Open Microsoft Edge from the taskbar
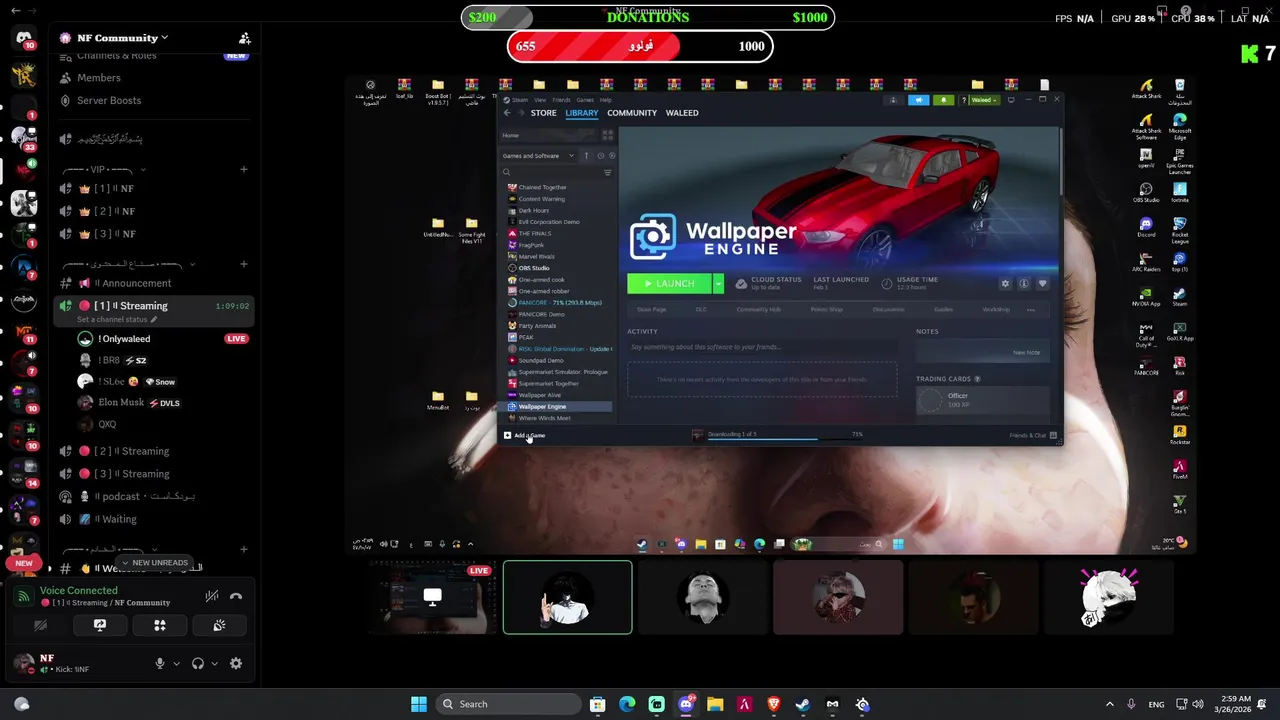 pyautogui.click(x=627, y=704)
